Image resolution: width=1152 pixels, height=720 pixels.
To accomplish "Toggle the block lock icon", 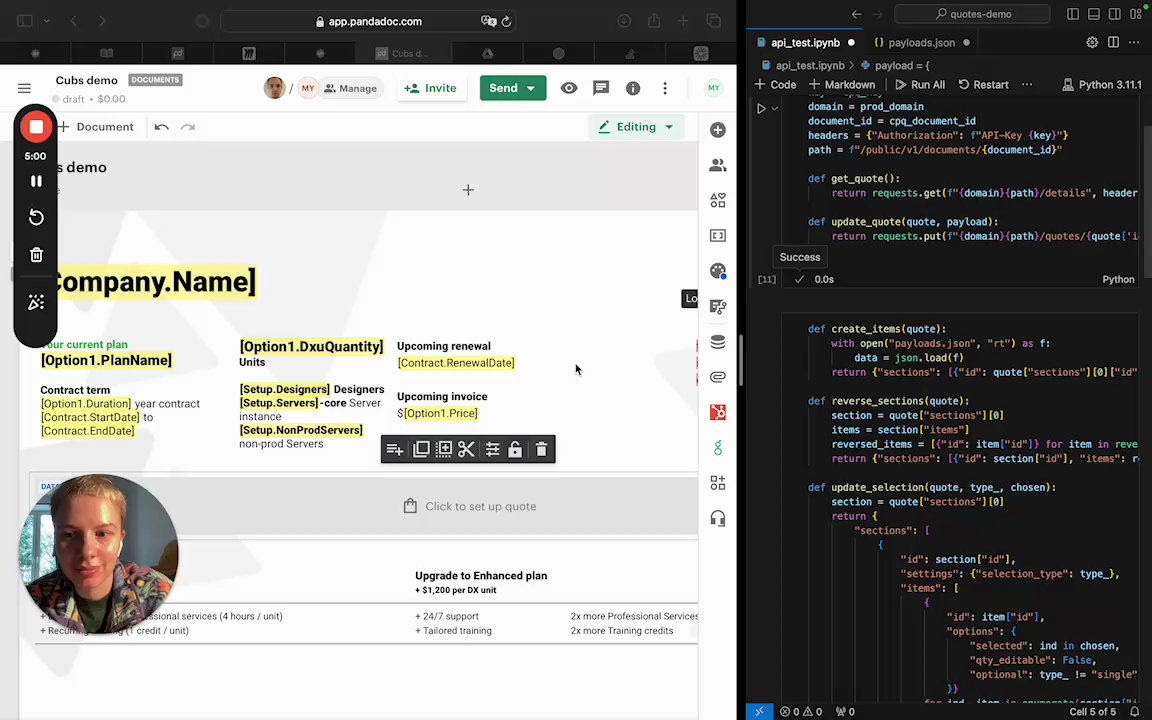I will click(x=515, y=449).
